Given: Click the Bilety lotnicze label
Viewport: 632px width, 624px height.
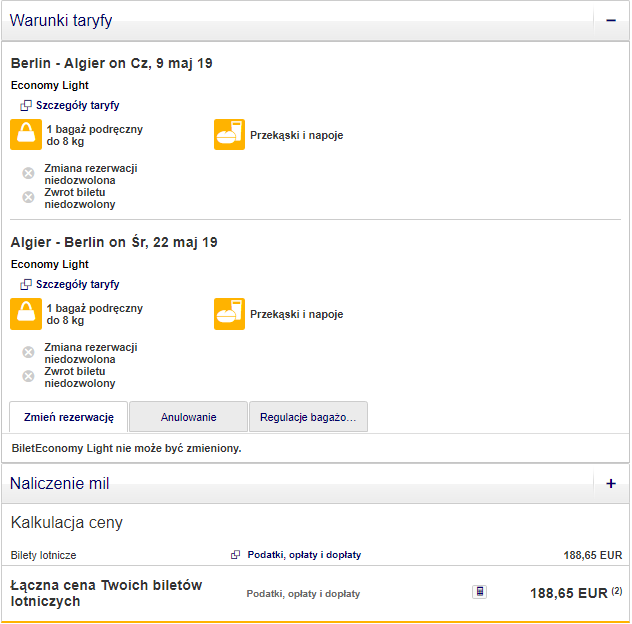Looking at the screenshot, I should coord(44,555).
